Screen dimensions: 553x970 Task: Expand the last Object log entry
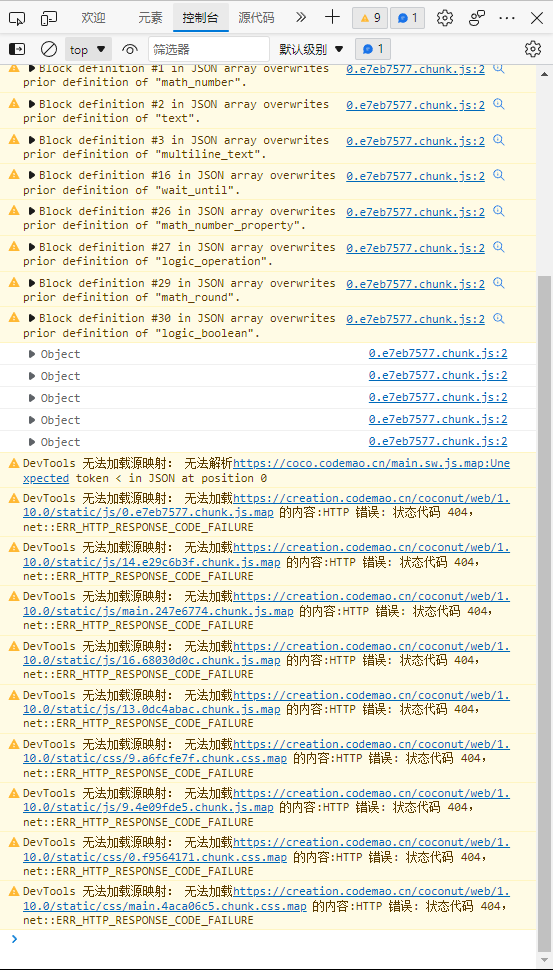click(x=33, y=442)
